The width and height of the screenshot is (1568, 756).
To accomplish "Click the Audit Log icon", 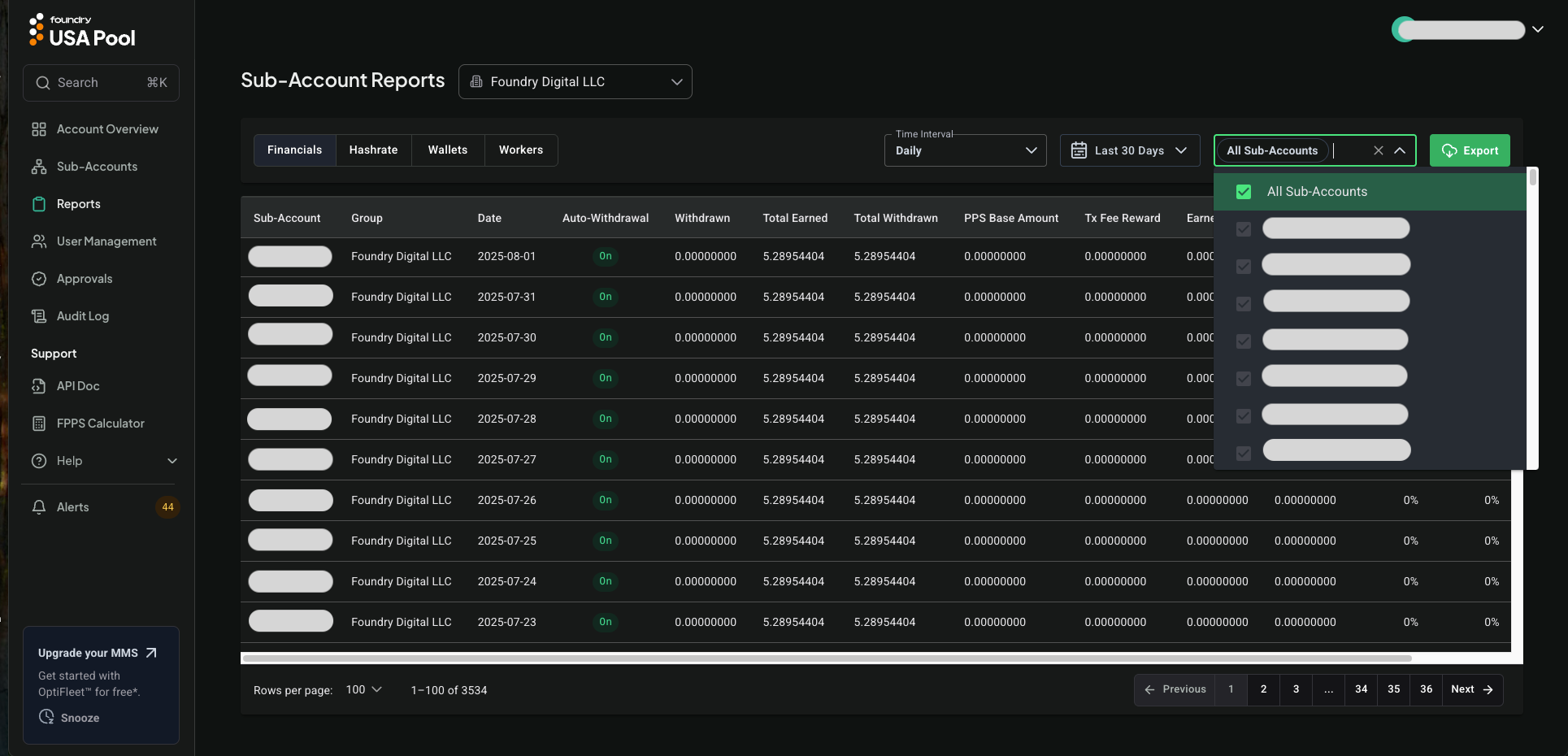I will click(x=38, y=316).
